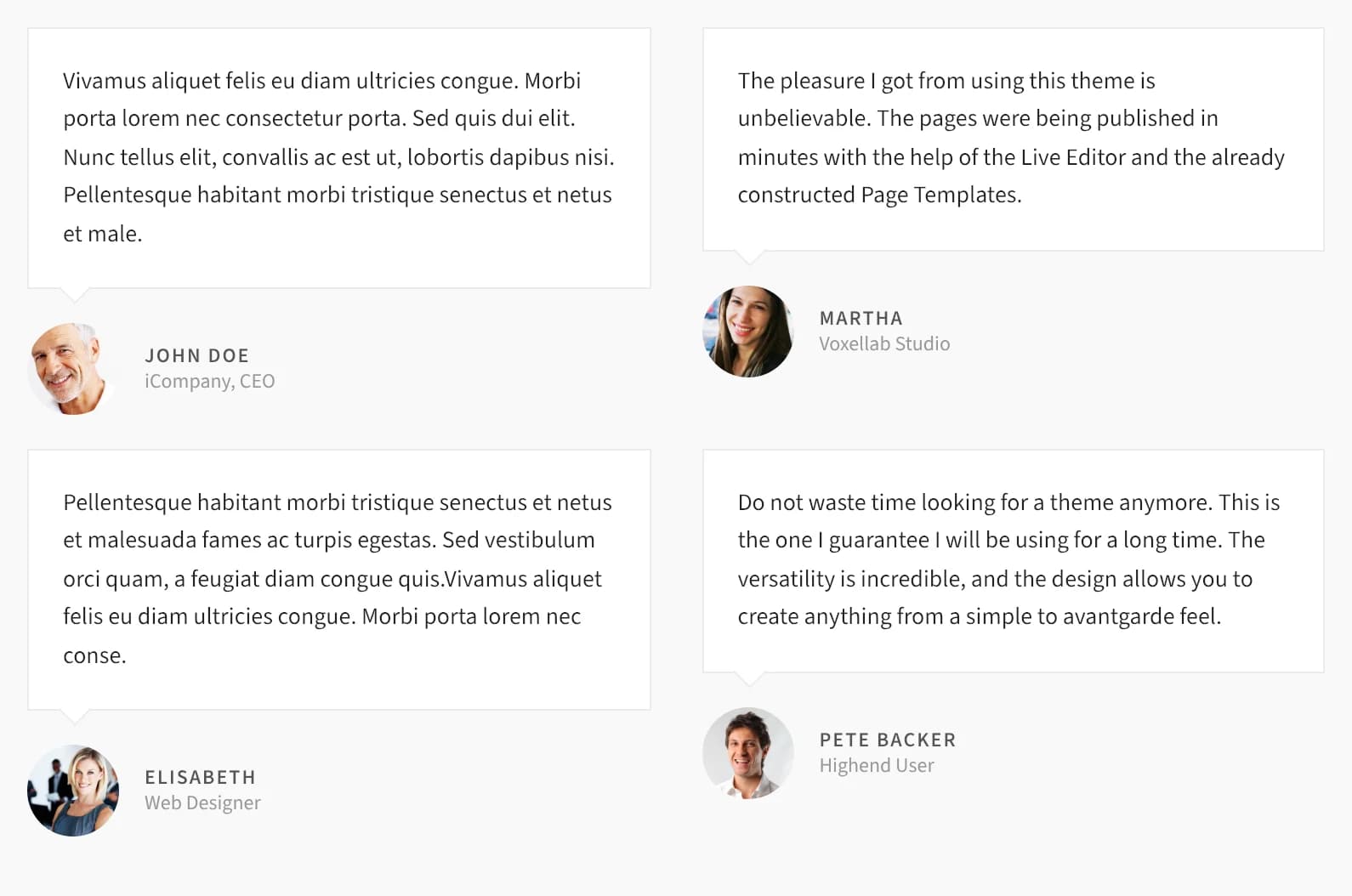
Task: Click the Voxellab Studio subtitle
Action: point(884,343)
